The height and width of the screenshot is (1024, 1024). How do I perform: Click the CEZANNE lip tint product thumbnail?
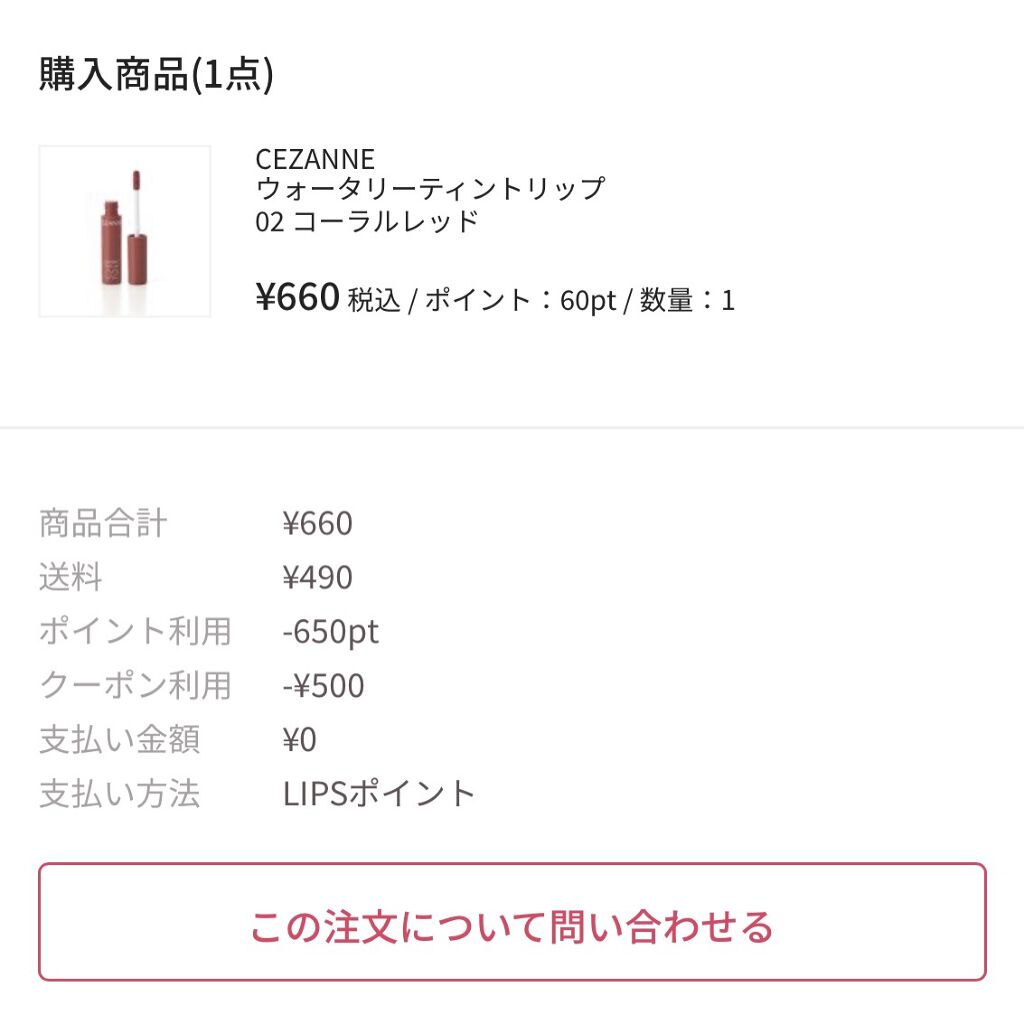[x=125, y=231]
